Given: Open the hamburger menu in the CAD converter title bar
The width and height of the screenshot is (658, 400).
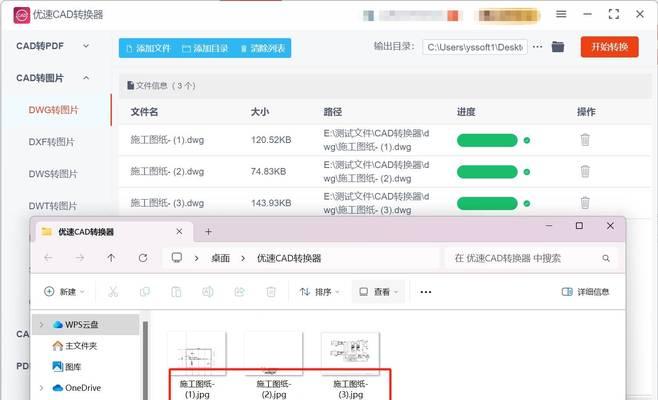Looking at the screenshot, I should coord(561,14).
